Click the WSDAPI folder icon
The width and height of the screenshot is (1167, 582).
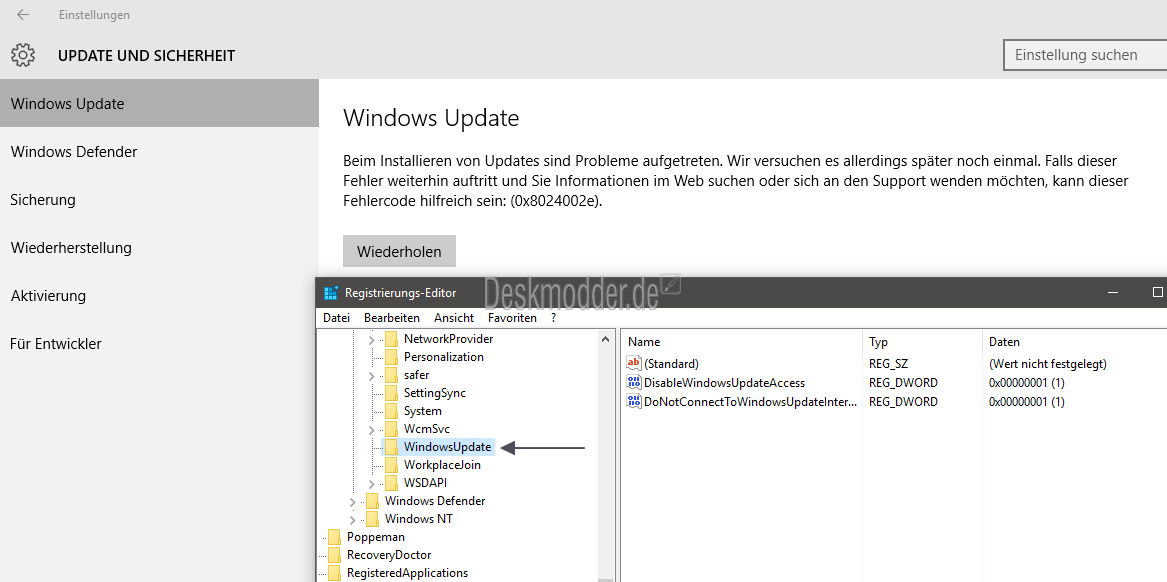coord(391,483)
